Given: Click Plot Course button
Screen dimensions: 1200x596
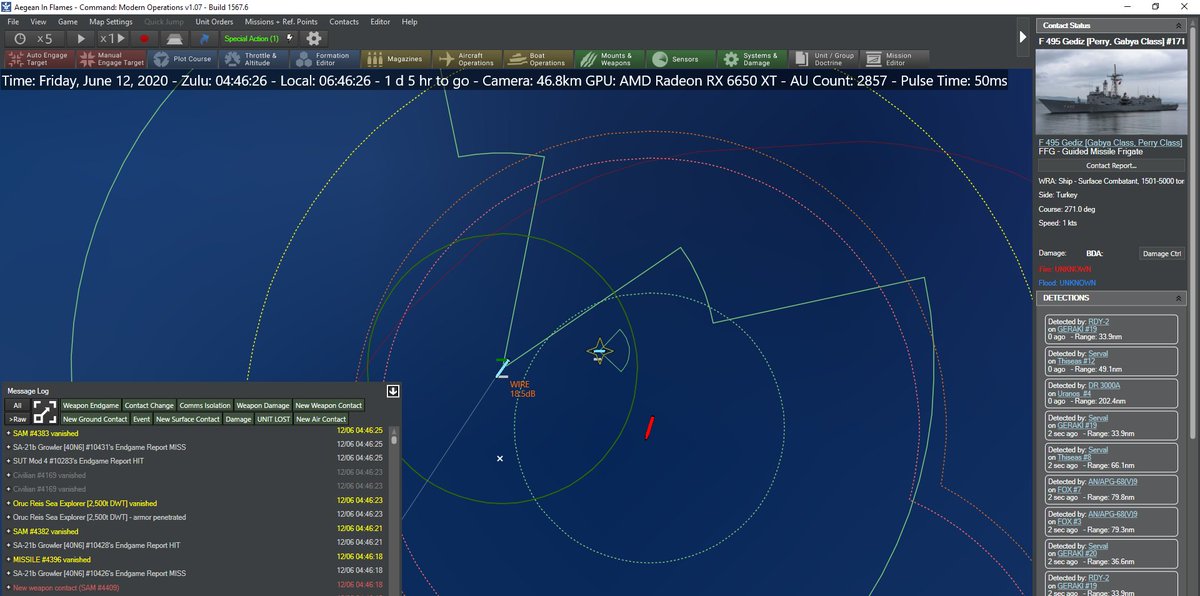Looking at the screenshot, I should (x=181, y=59).
